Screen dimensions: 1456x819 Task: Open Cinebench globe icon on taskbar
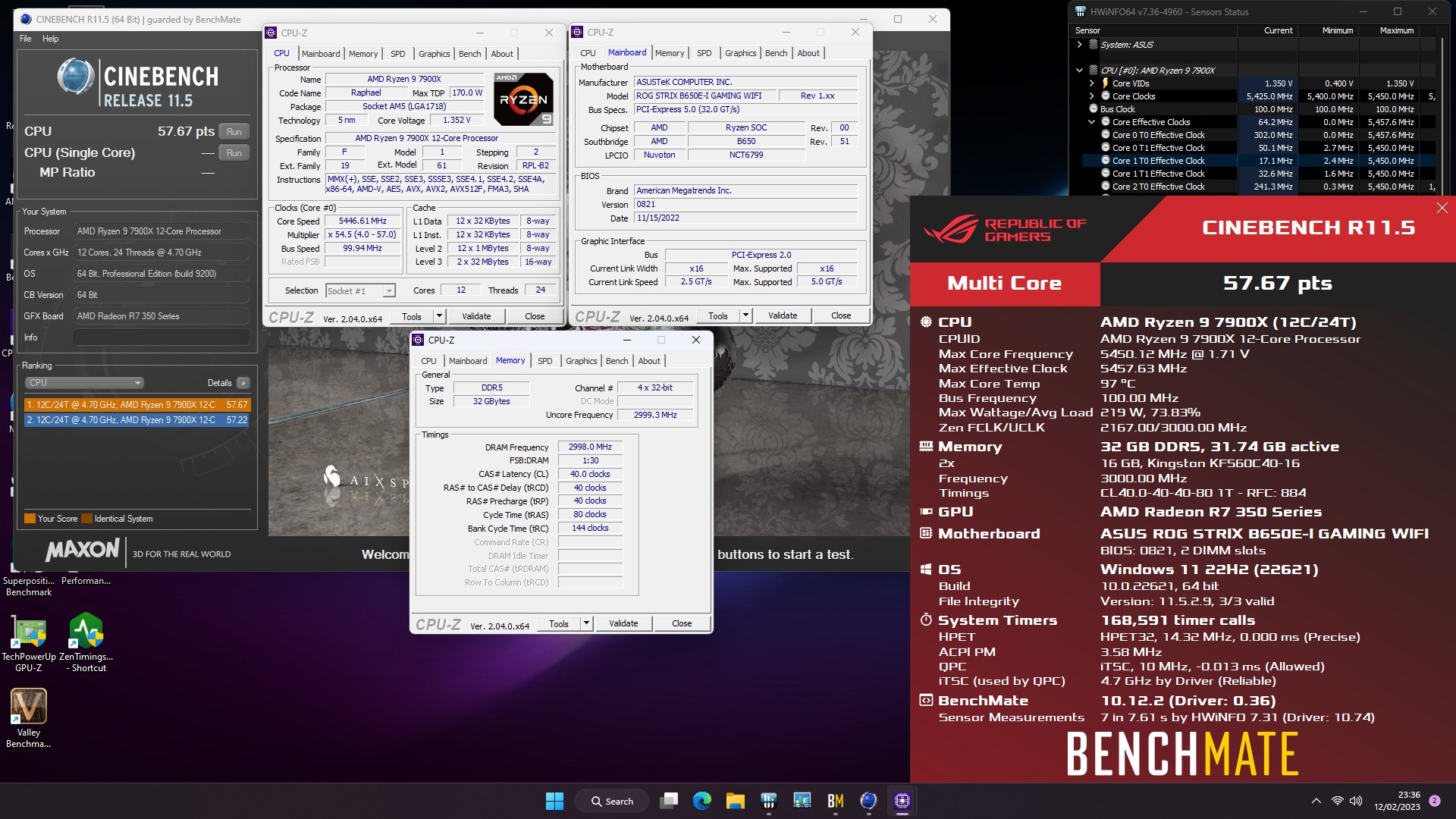tap(868, 801)
